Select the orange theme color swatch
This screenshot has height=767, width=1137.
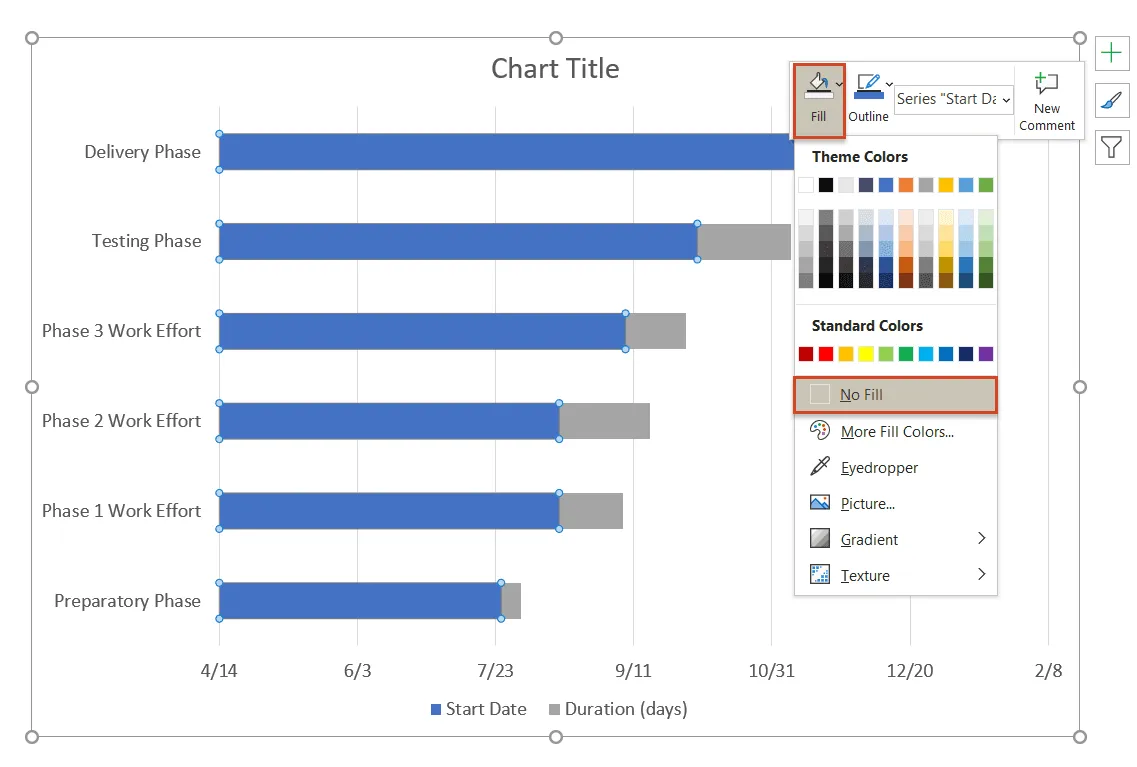[906, 185]
